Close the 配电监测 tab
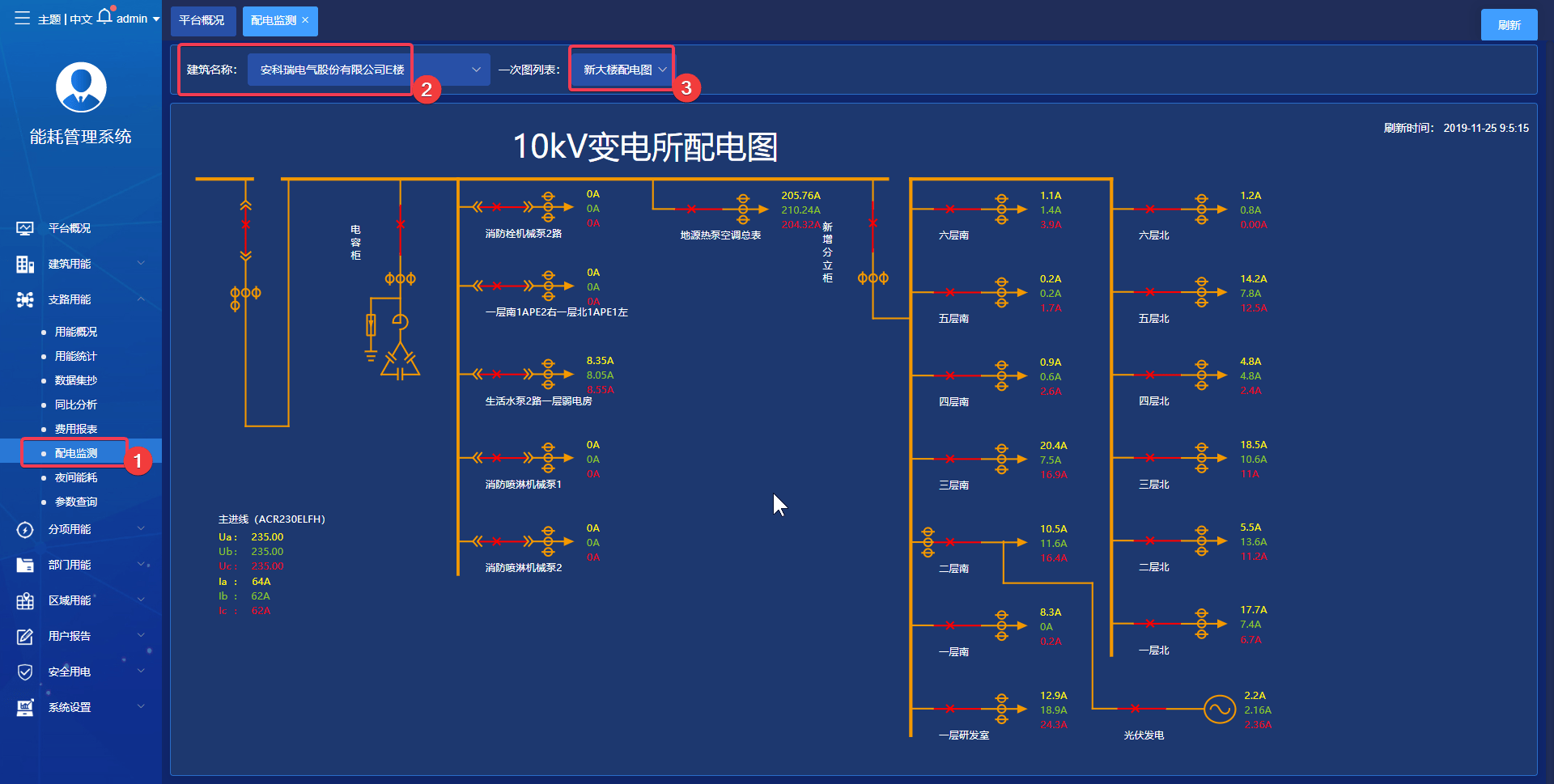Viewport: 1554px width, 784px height. (x=305, y=20)
